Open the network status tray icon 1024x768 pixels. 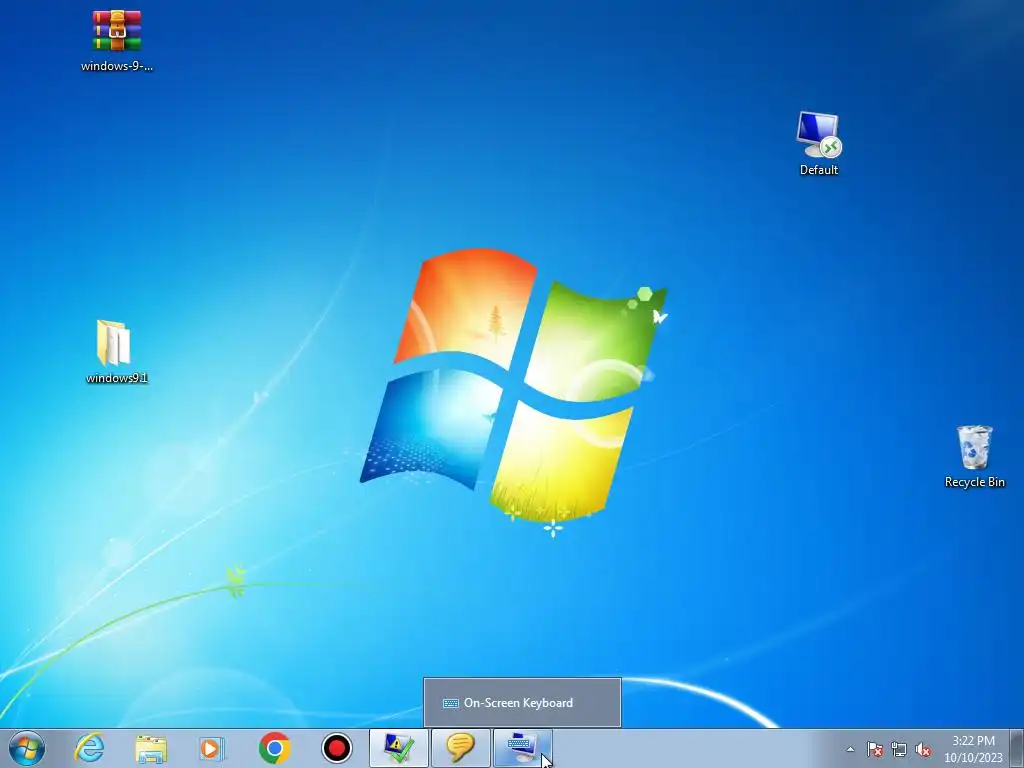tap(899, 749)
